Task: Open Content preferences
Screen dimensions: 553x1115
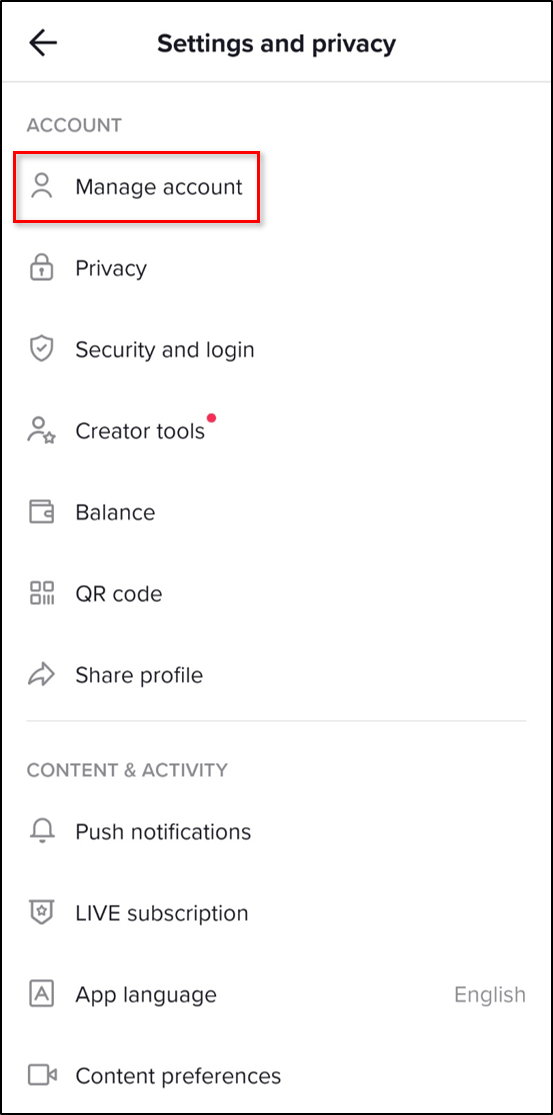Action: 276,1075
